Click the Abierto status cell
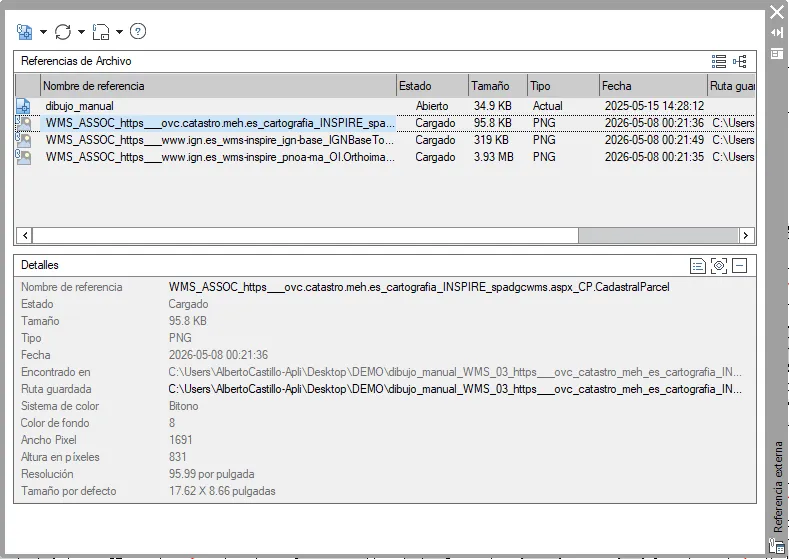The height and width of the screenshot is (559, 789). [x=432, y=106]
